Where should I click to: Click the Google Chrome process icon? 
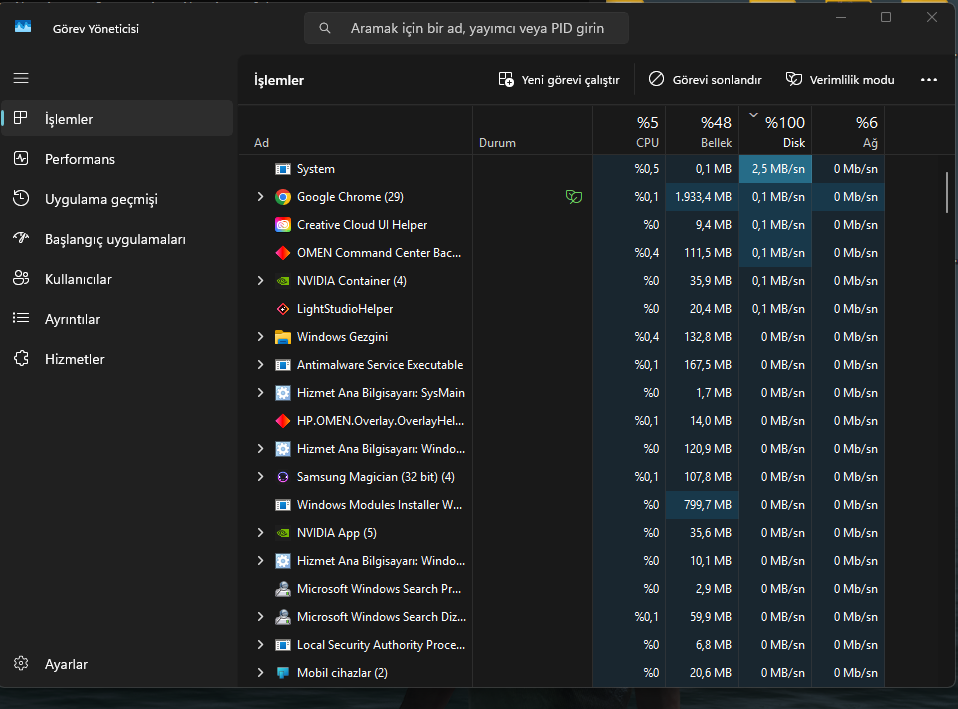click(282, 197)
